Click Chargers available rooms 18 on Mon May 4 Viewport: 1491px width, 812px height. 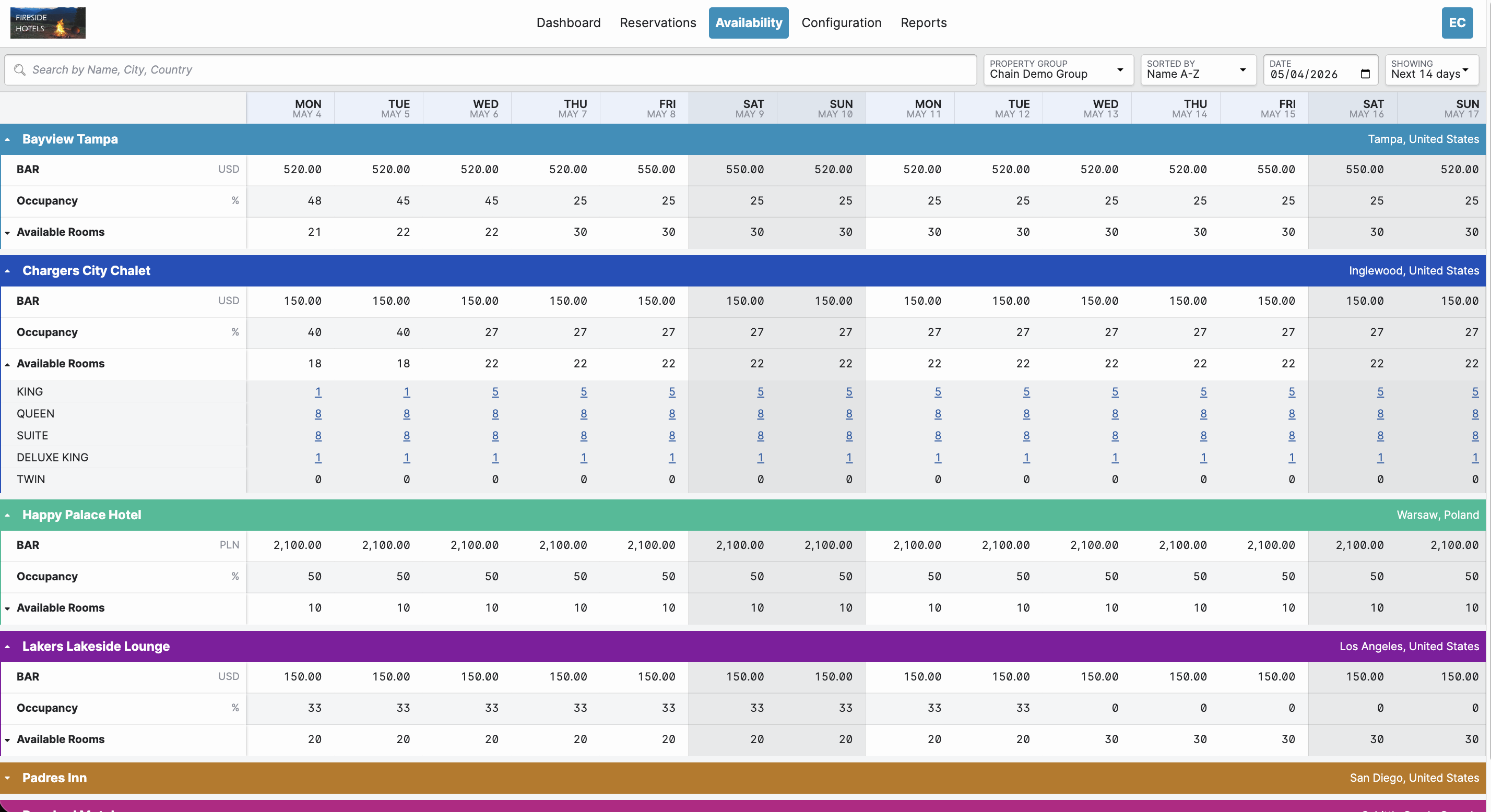click(x=314, y=363)
